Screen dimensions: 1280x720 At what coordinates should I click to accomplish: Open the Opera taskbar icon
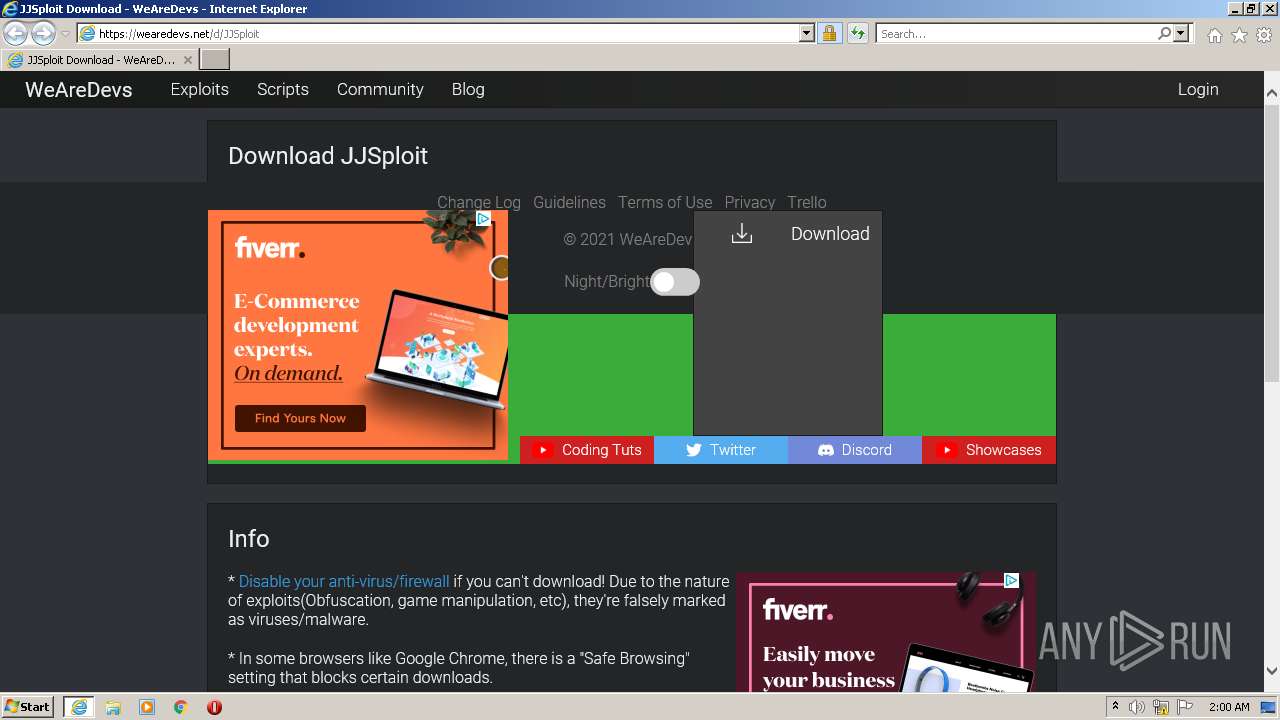214,707
